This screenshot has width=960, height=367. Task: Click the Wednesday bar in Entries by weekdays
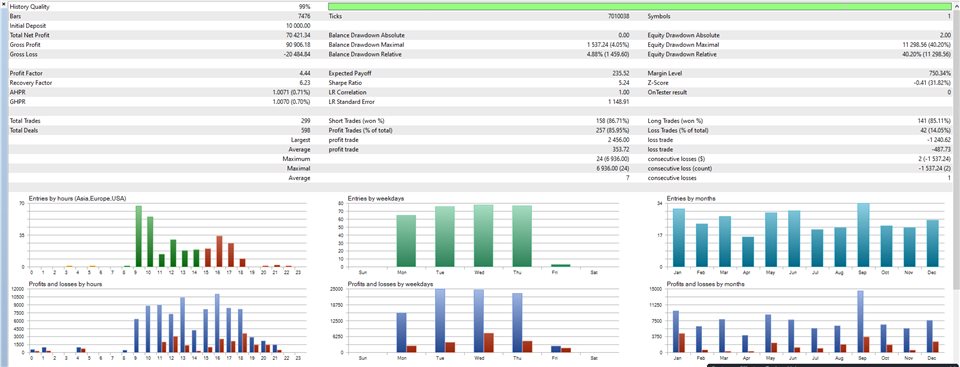point(483,236)
